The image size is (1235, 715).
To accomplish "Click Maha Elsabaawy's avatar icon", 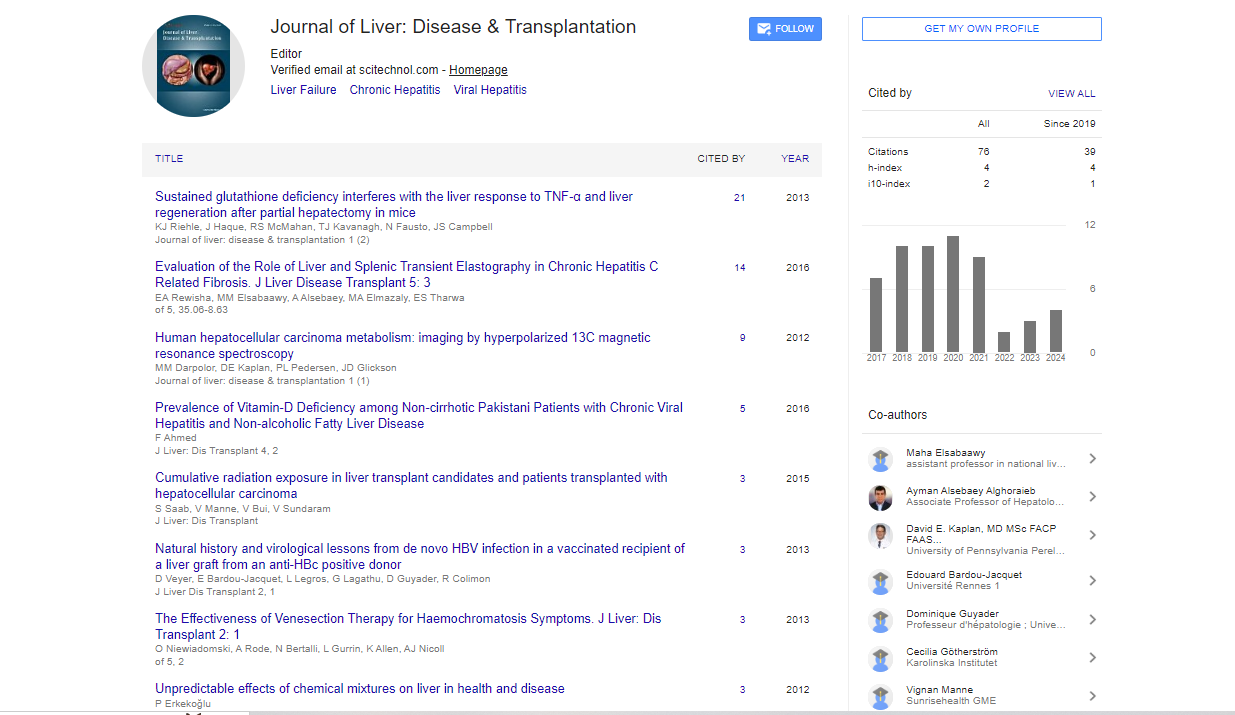I will 880,459.
